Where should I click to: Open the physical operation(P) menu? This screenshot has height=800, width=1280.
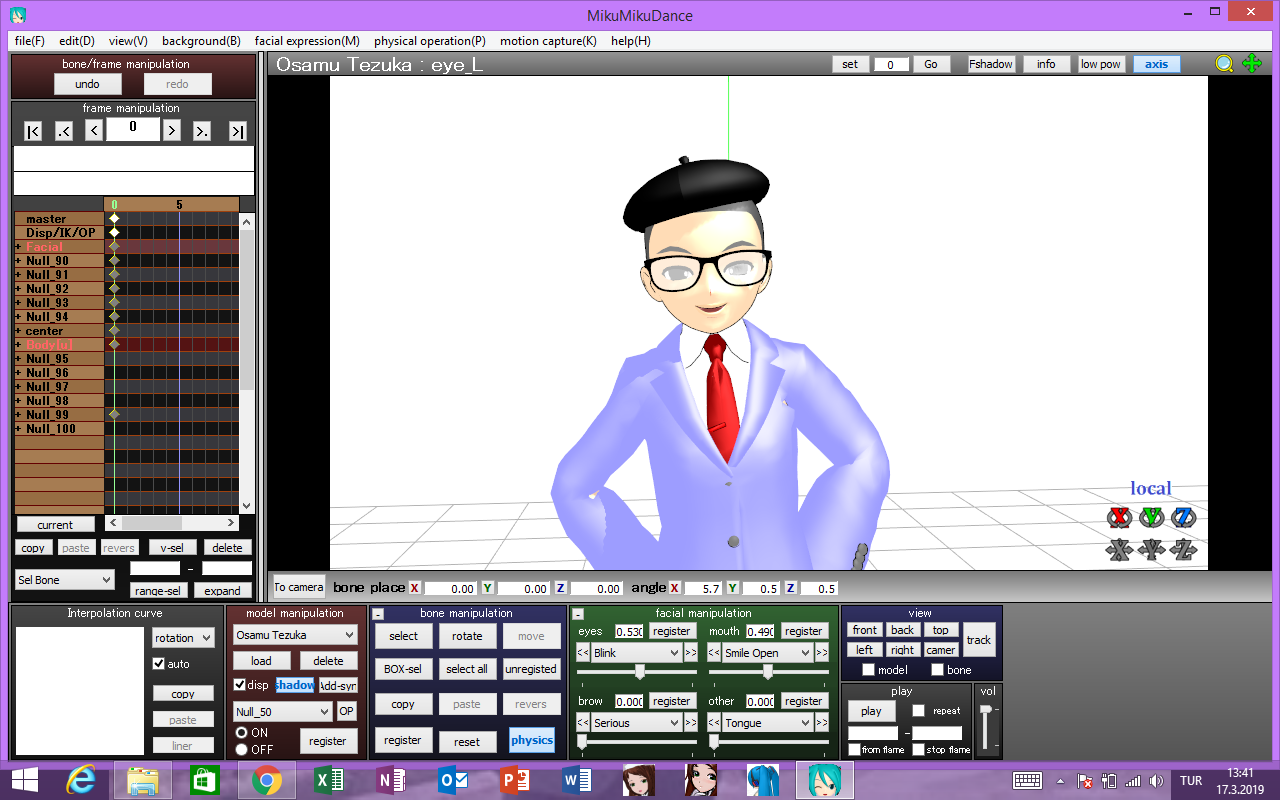pos(430,41)
